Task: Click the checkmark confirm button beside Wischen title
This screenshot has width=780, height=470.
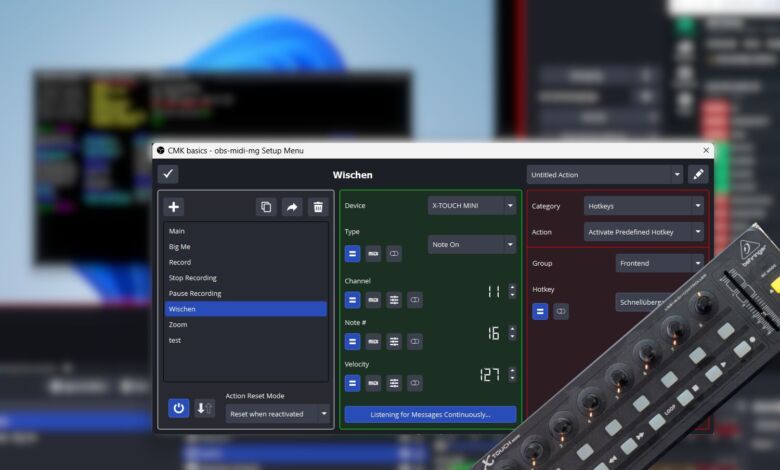Action: click(168, 174)
